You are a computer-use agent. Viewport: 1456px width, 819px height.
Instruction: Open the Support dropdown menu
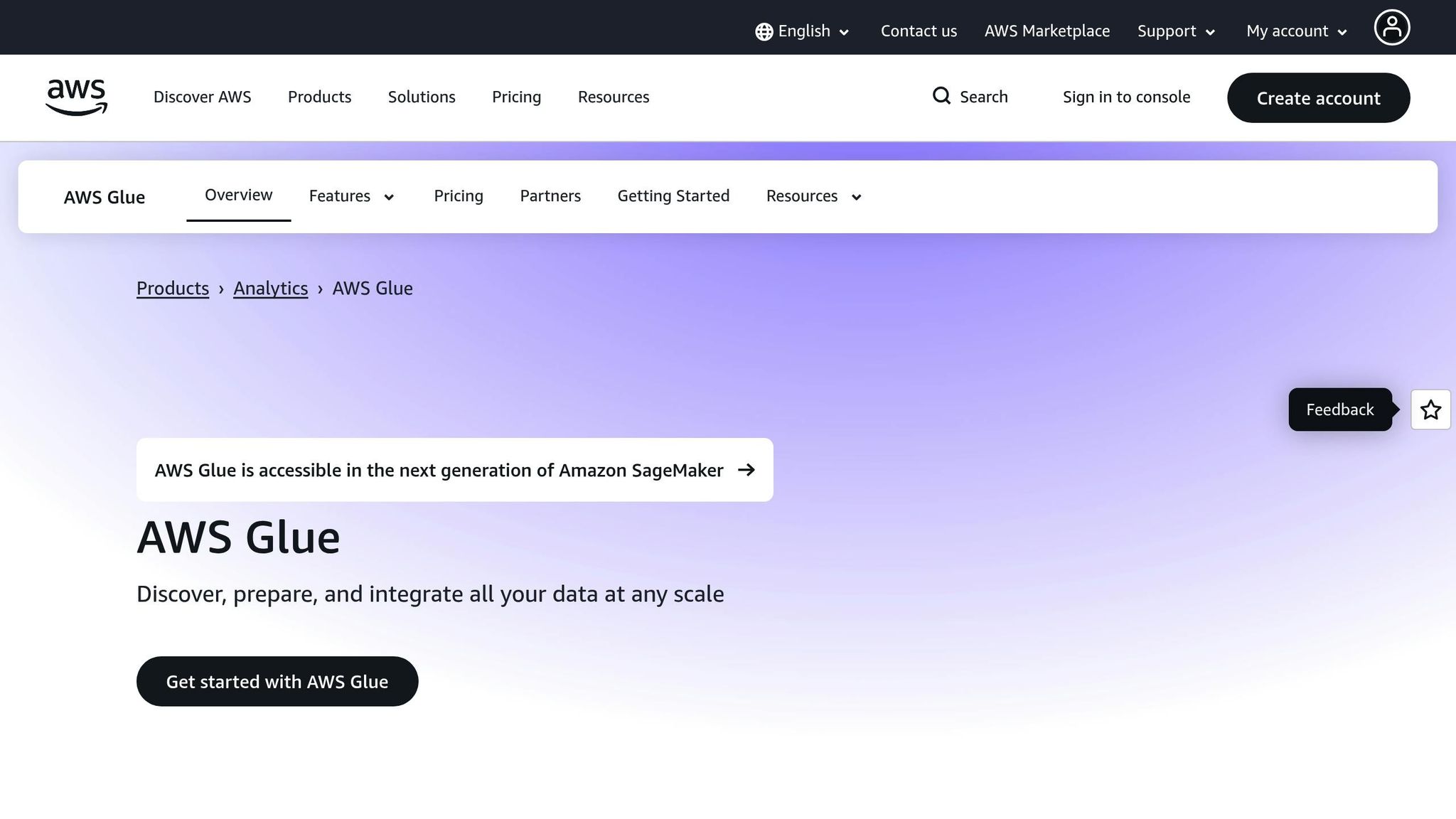point(1176,31)
